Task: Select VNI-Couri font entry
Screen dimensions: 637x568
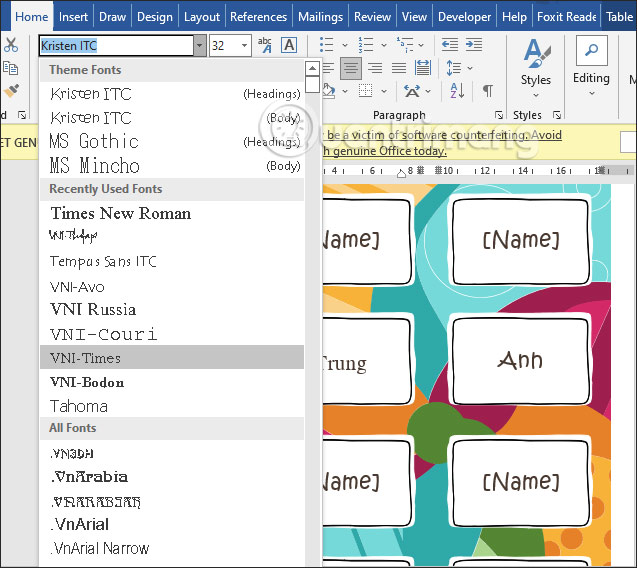Action: pyautogui.click(x=172, y=334)
